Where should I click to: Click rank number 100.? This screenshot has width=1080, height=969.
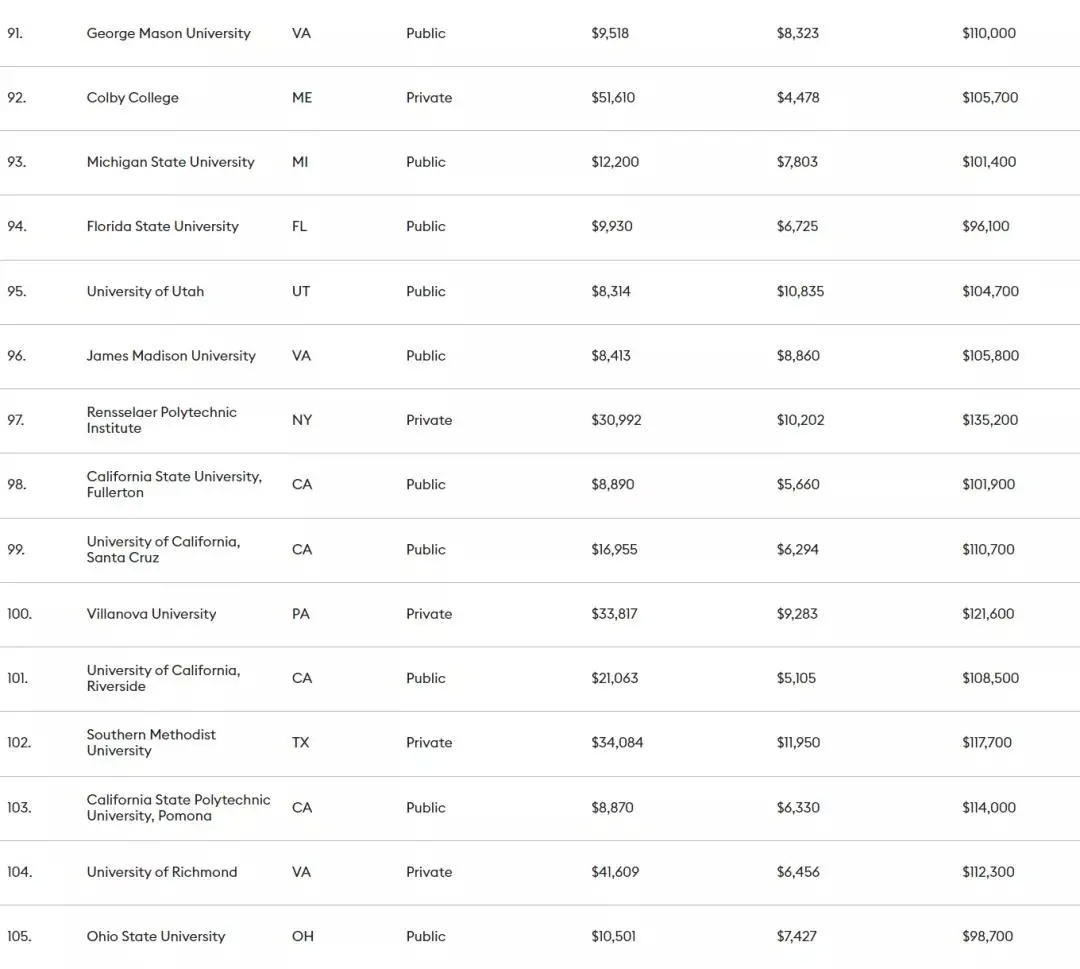pyautogui.click(x=19, y=614)
